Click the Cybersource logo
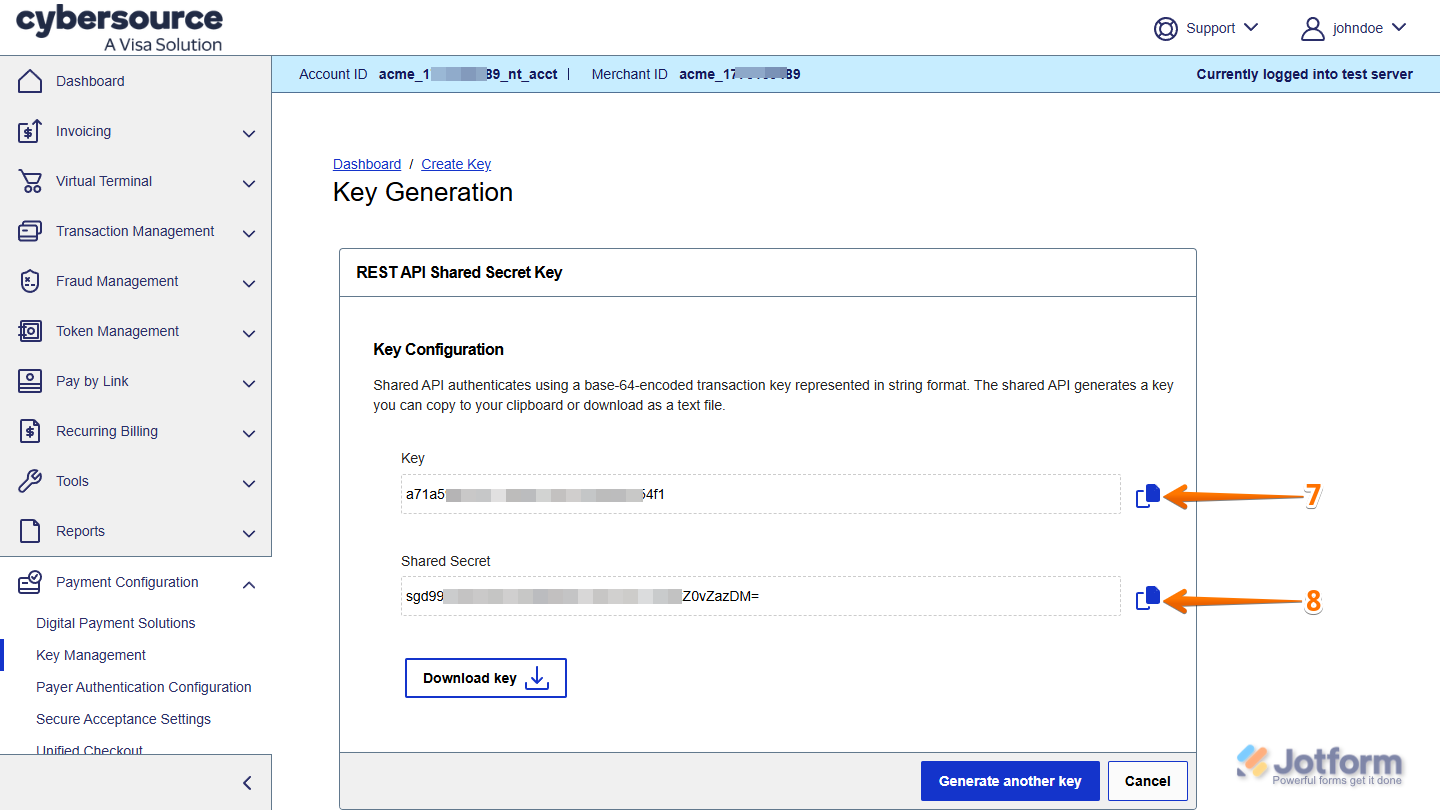The height and width of the screenshot is (810, 1440). coord(119,28)
